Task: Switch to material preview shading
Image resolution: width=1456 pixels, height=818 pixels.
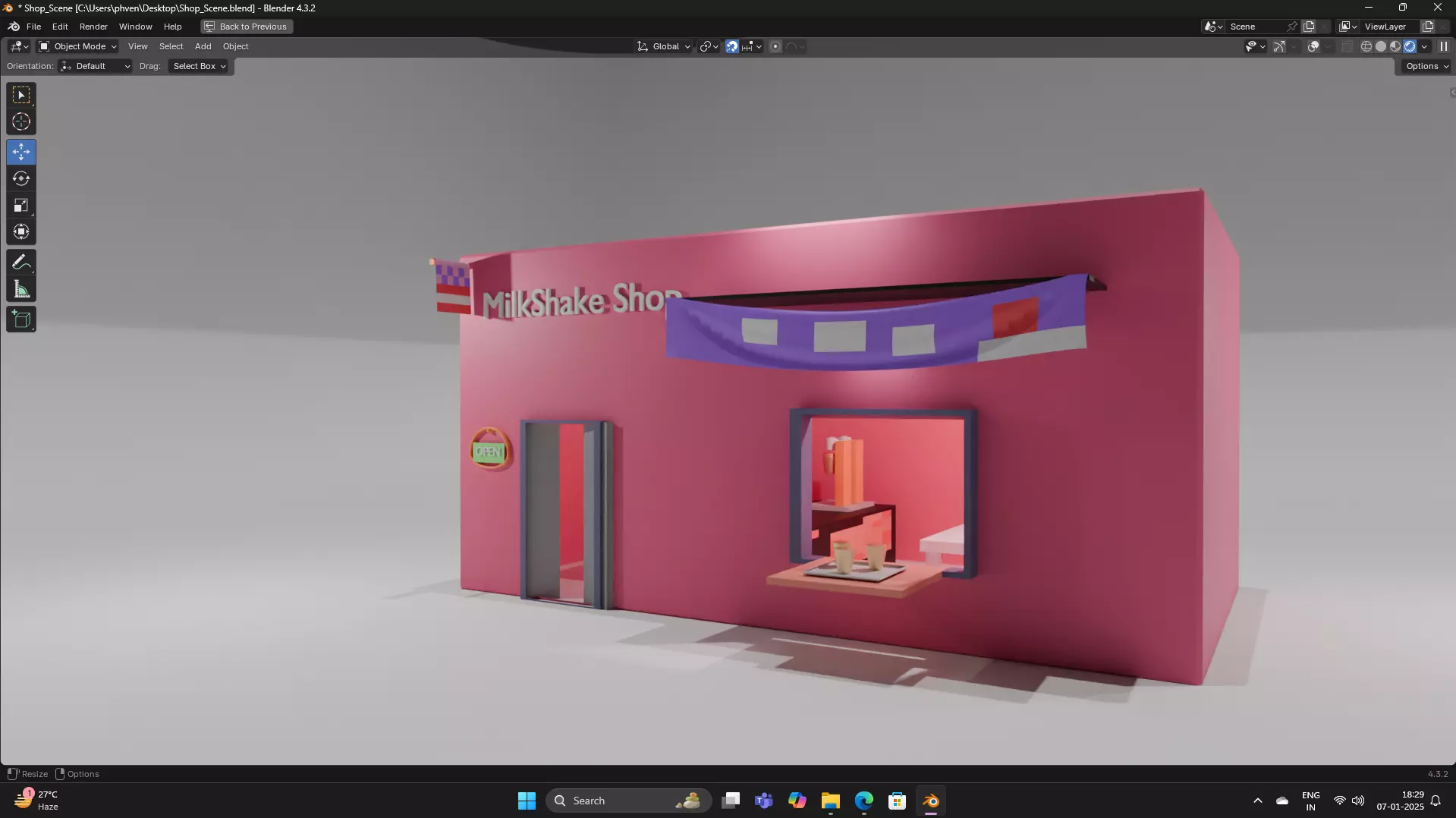Action: (x=1395, y=46)
